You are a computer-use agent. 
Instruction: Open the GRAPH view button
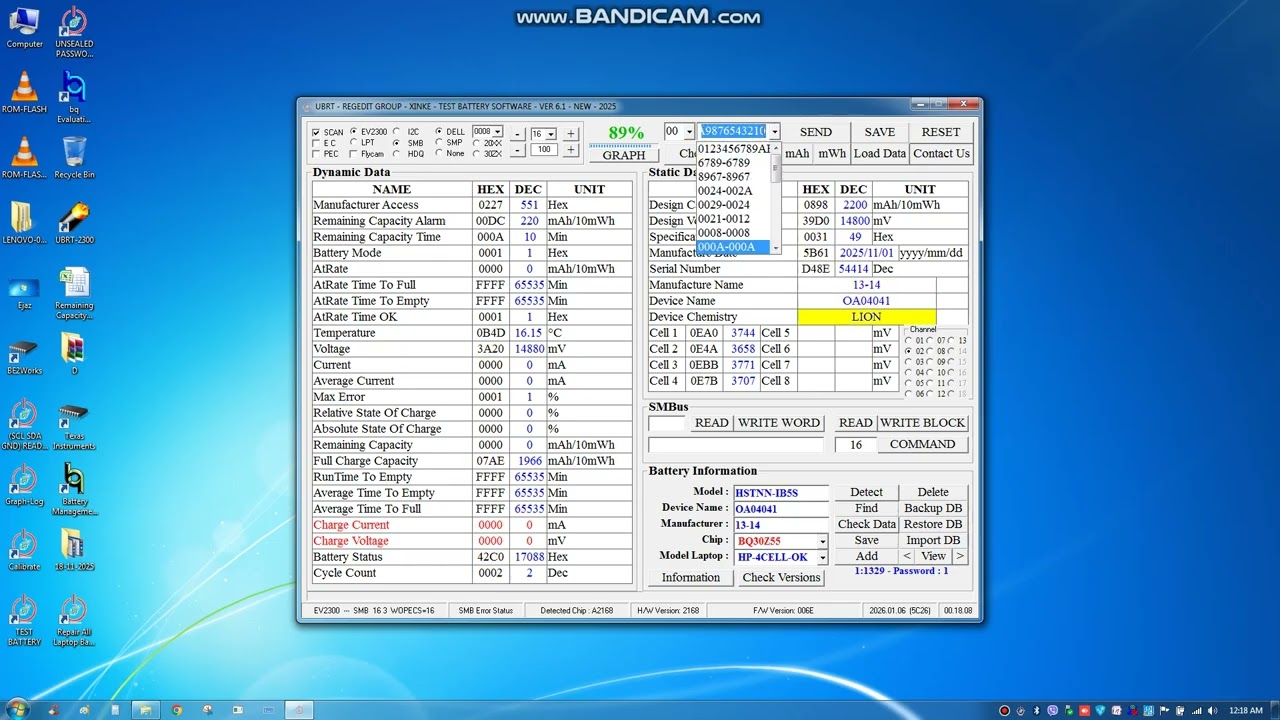(x=624, y=155)
